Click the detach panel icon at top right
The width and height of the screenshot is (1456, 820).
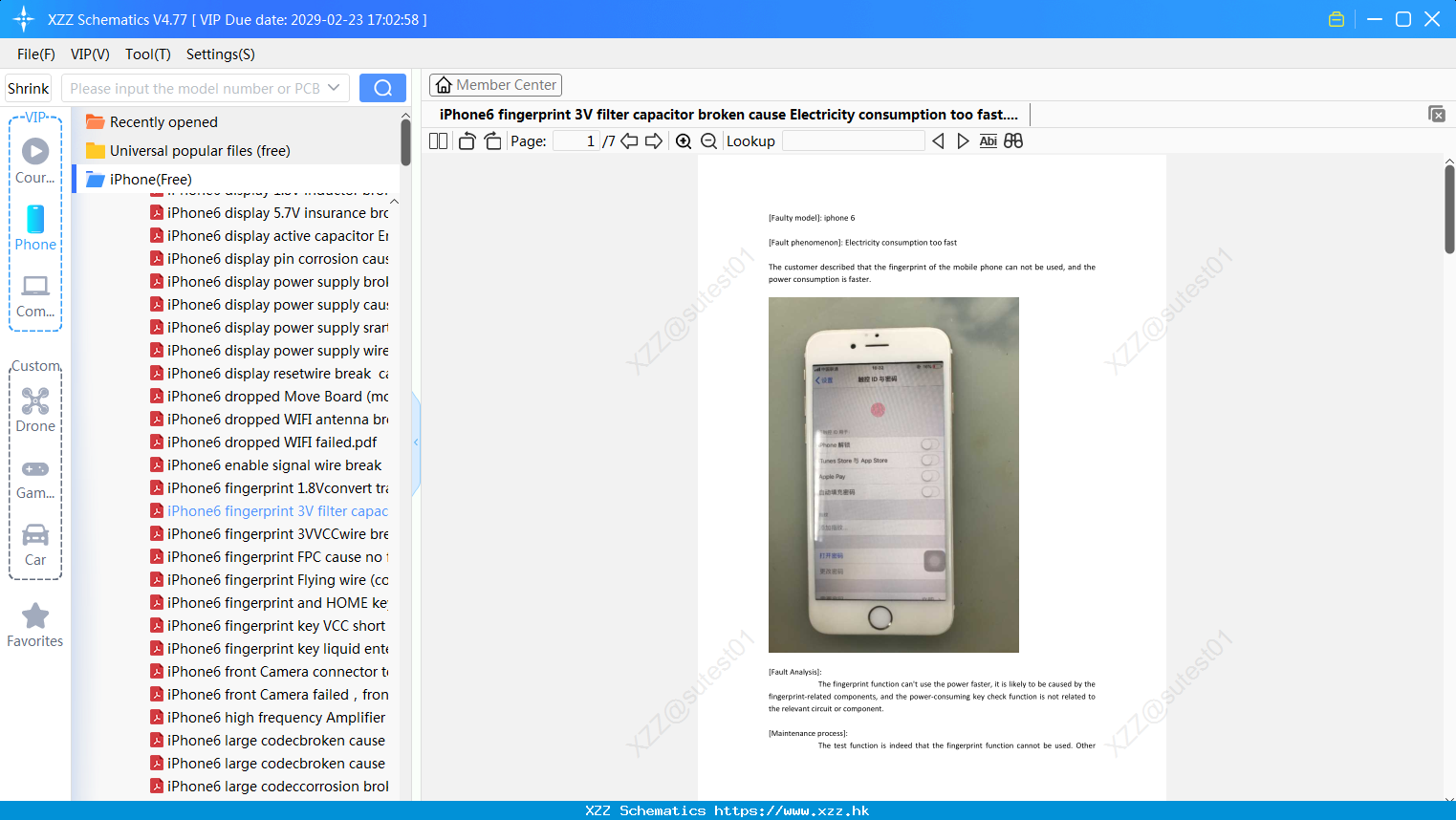point(1437,114)
